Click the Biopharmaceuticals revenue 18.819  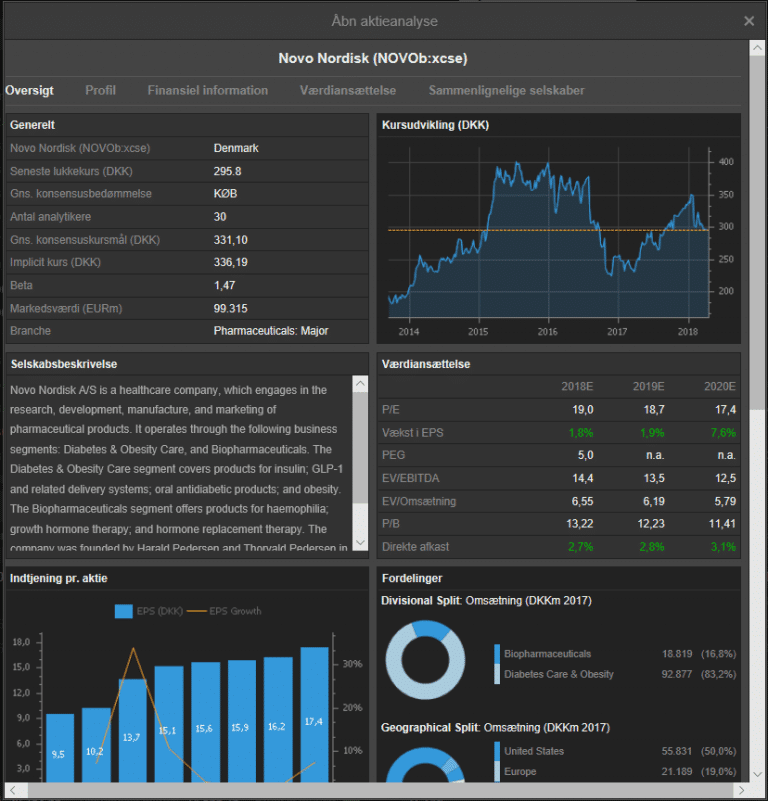(677, 654)
